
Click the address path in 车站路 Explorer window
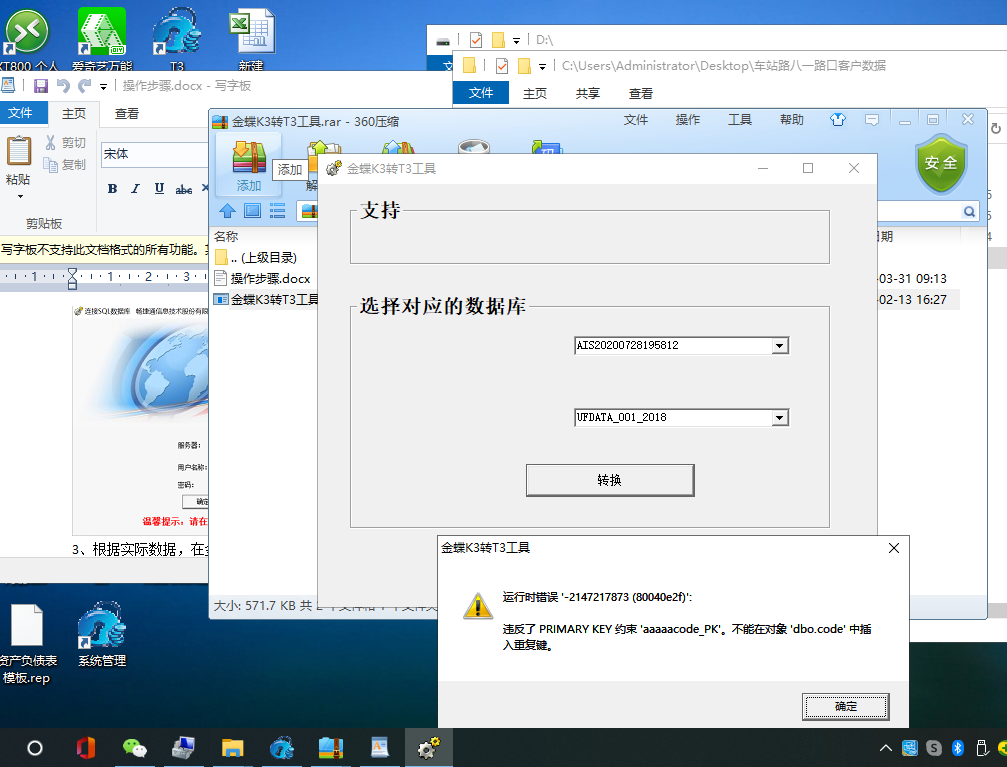[724, 66]
